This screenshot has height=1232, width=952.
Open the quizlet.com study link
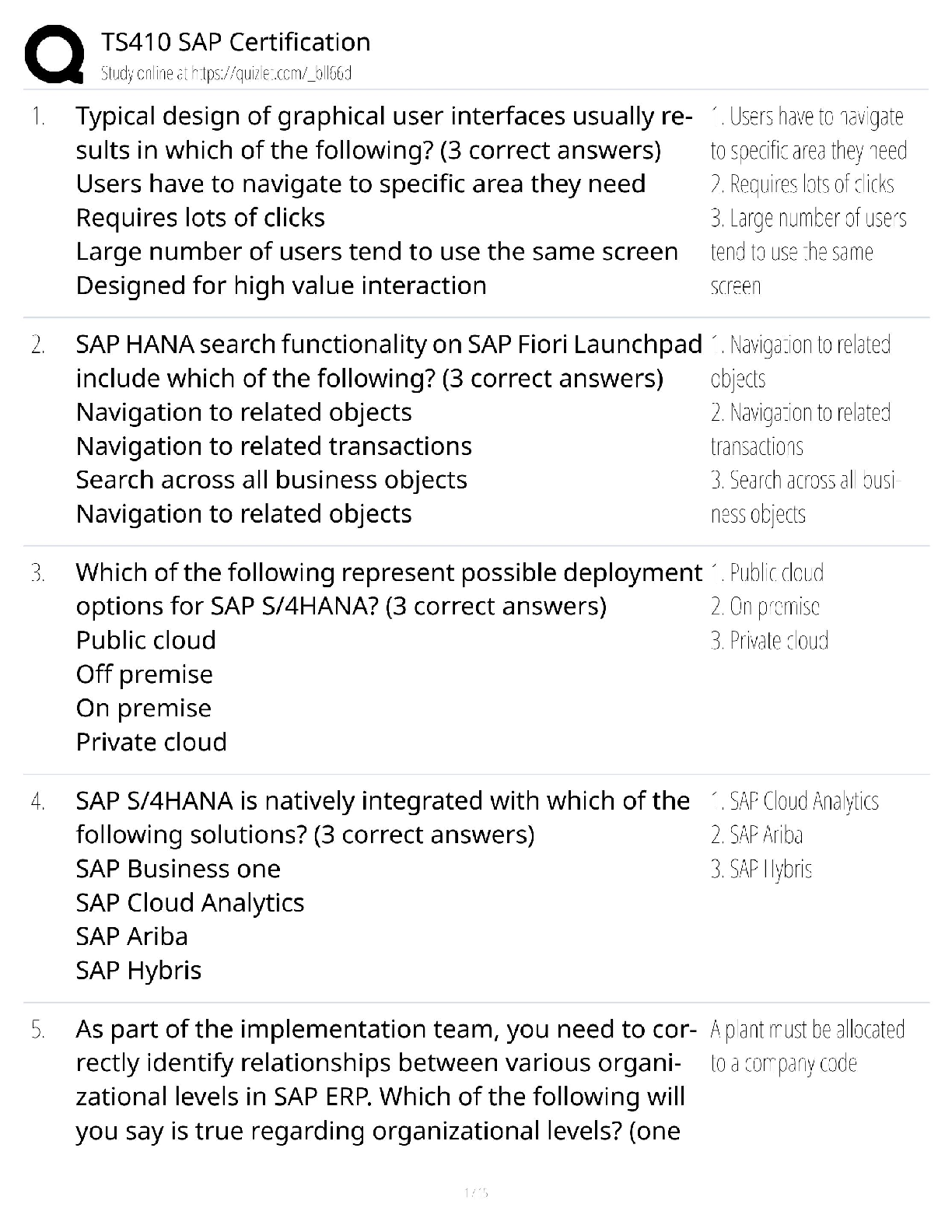click(226, 73)
